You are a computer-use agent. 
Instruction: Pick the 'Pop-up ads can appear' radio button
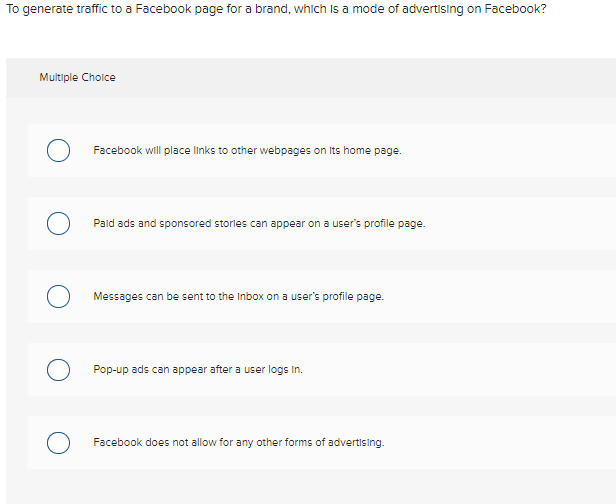click(x=58, y=370)
